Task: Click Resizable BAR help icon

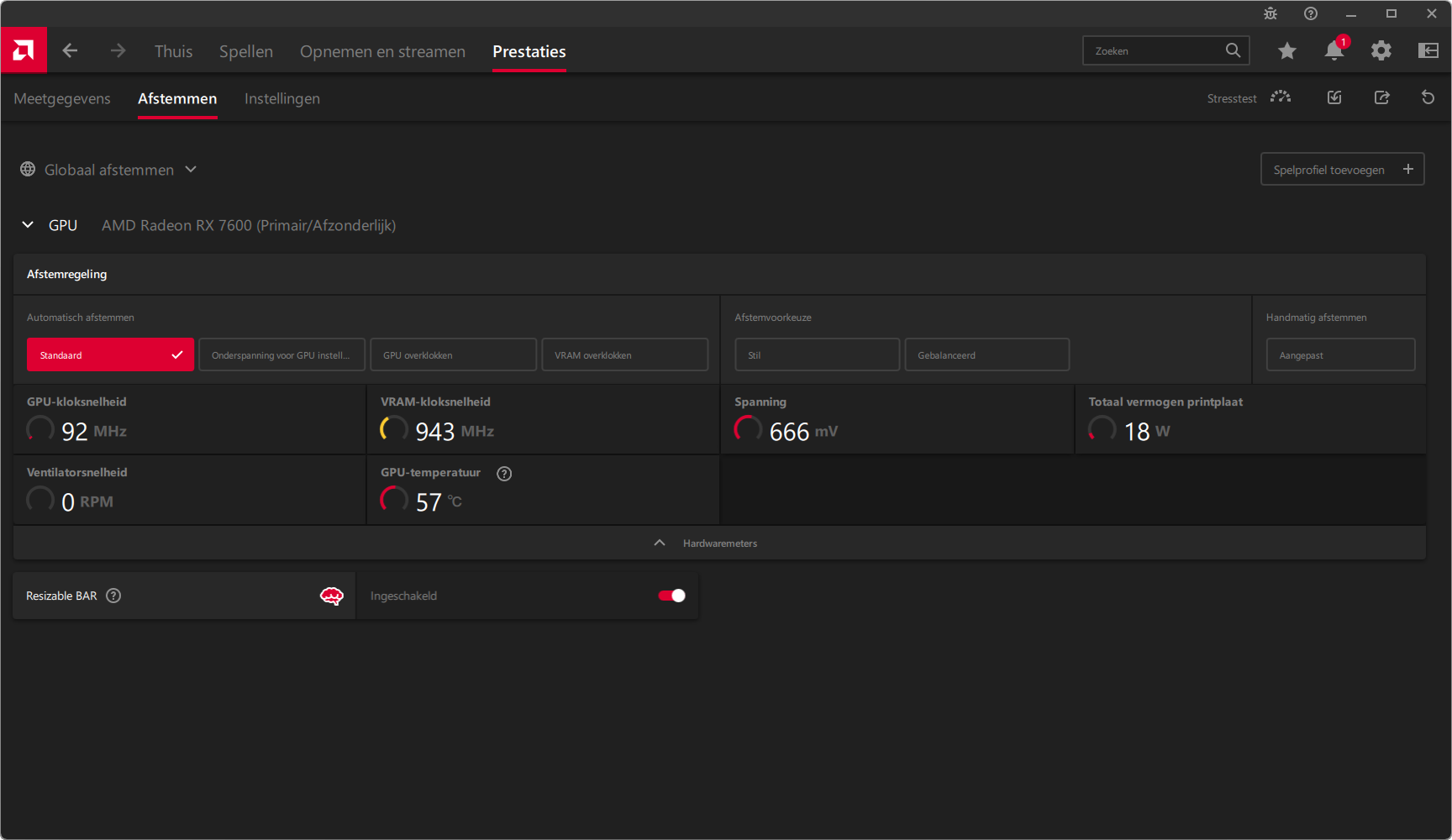Action: click(113, 596)
